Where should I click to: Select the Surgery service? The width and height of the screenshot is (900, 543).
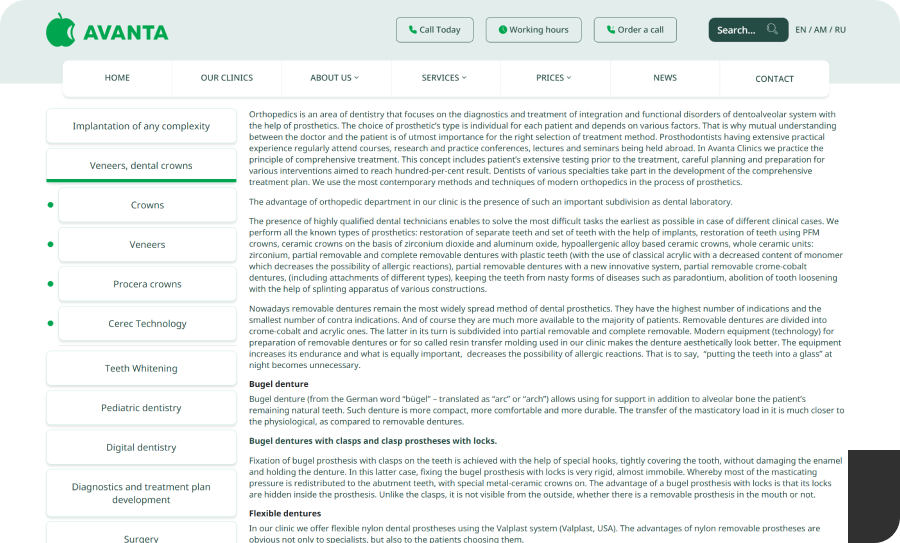click(x=141, y=534)
